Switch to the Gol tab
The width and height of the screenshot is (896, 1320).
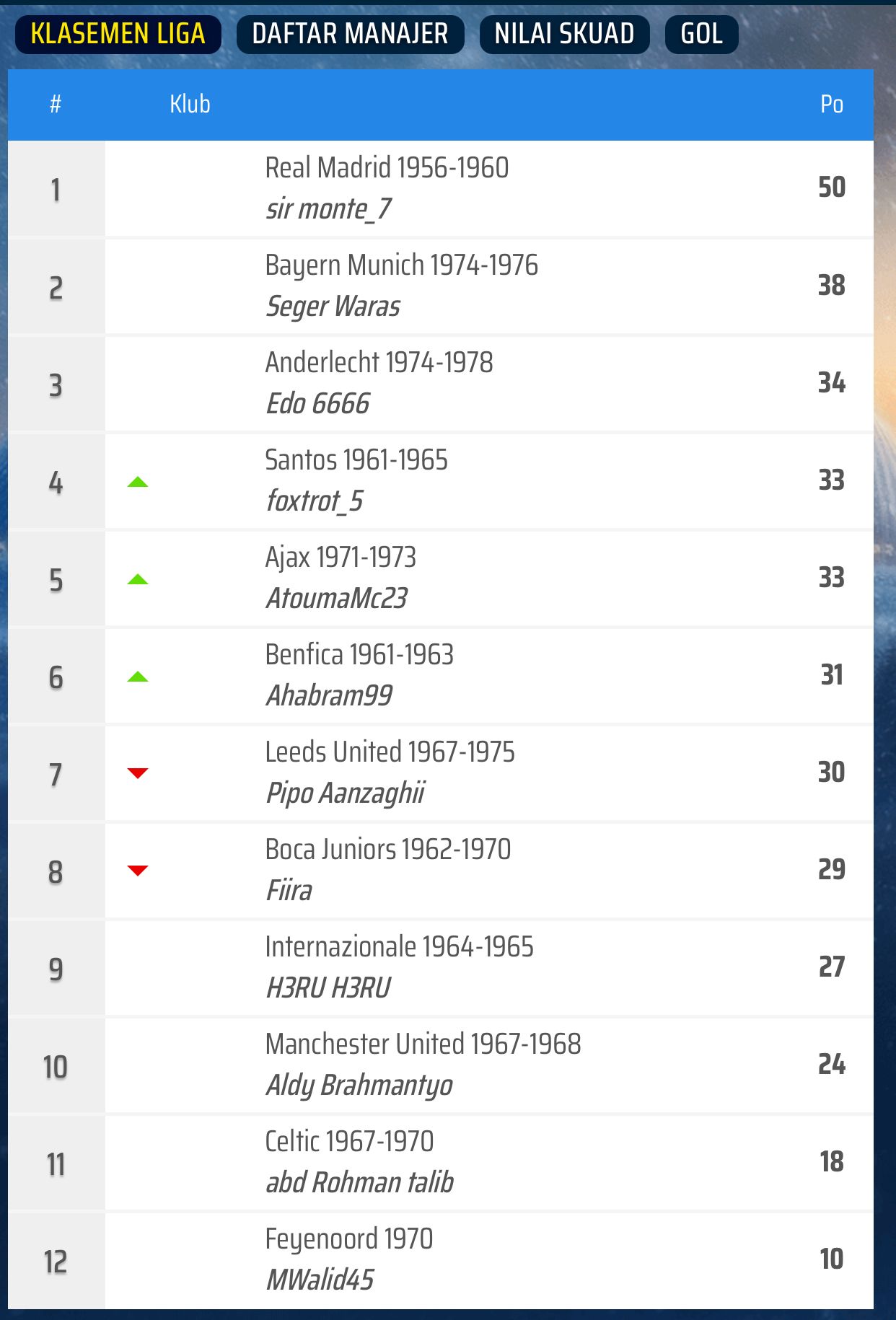coord(701,34)
